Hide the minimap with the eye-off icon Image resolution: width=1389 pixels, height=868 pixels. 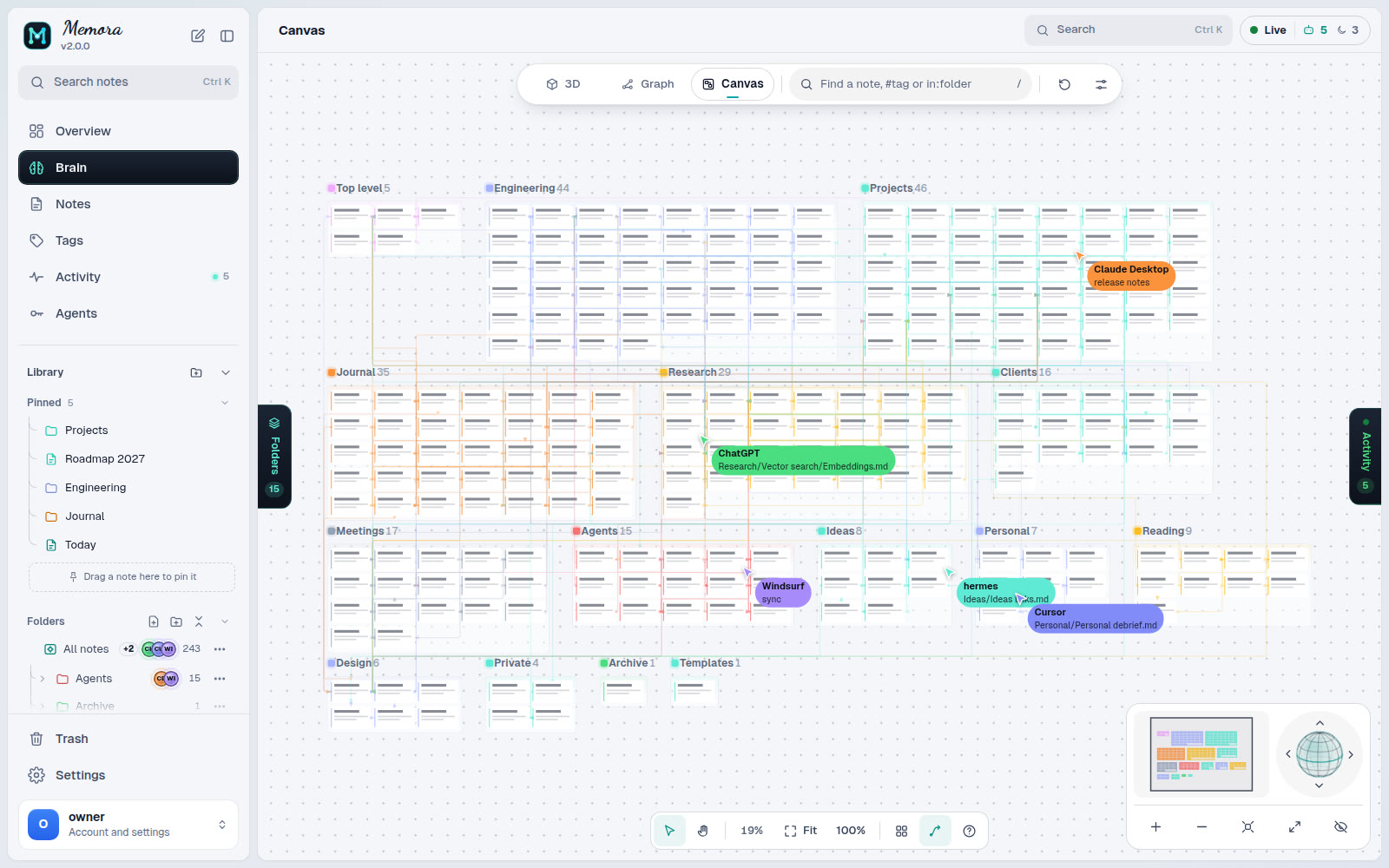point(1340,827)
